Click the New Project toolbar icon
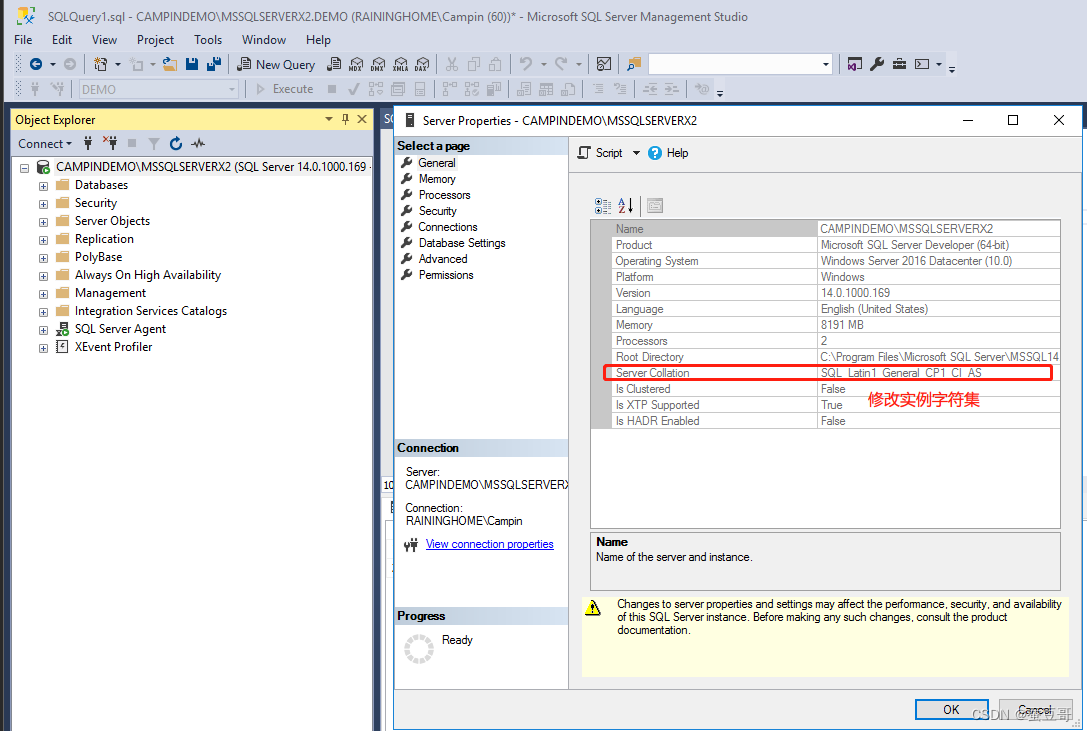This screenshot has width=1087, height=731. 101,64
